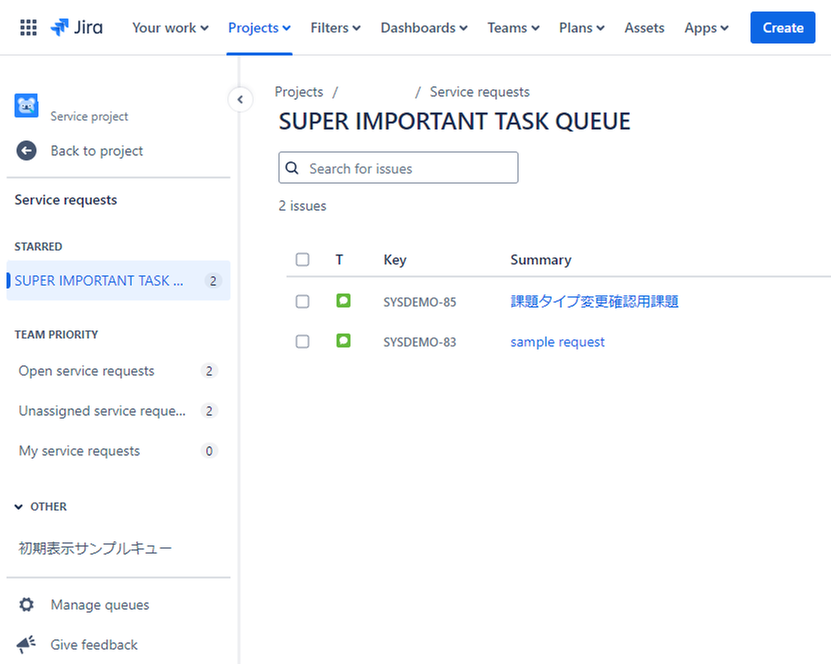
Task: Open the Open service requests queue
Action: coord(119,371)
